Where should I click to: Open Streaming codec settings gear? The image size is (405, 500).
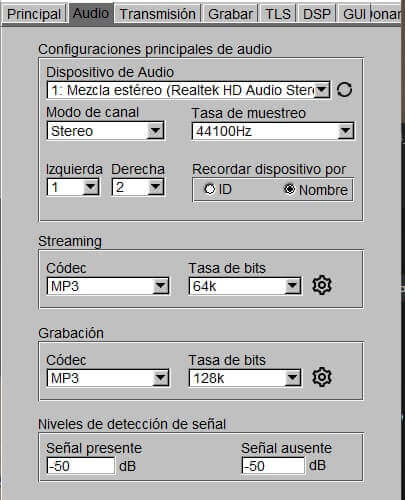(x=322, y=285)
